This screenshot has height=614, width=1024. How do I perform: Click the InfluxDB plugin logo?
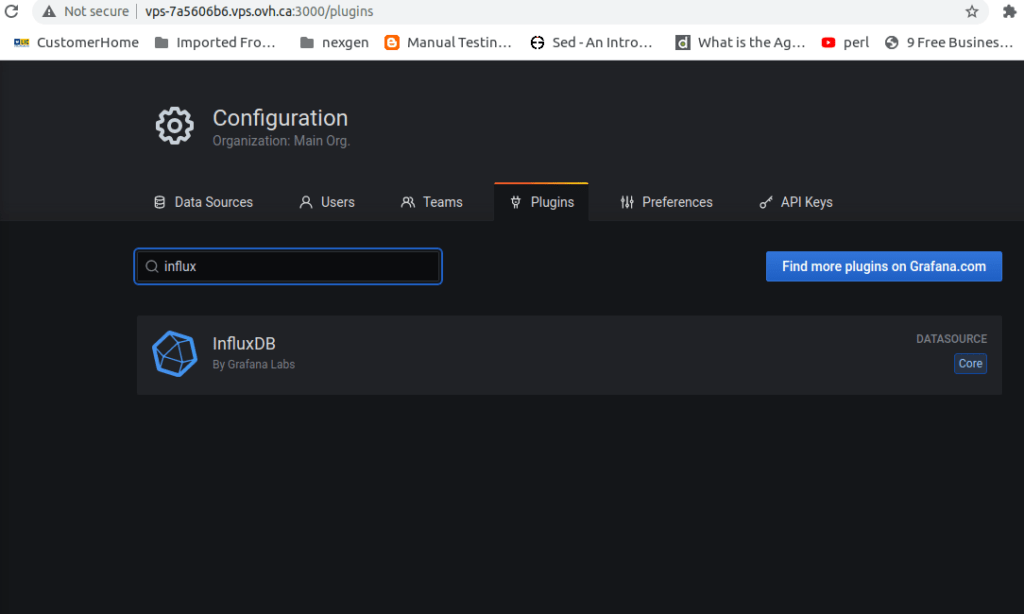[174, 353]
